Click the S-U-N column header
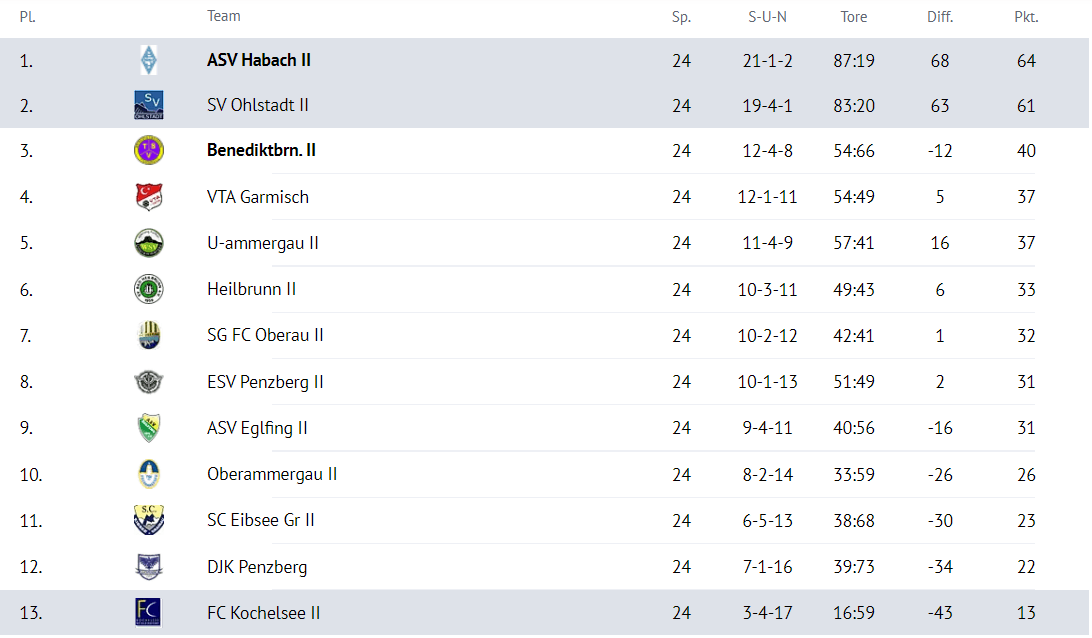1092x638 pixels. coord(768,17)
